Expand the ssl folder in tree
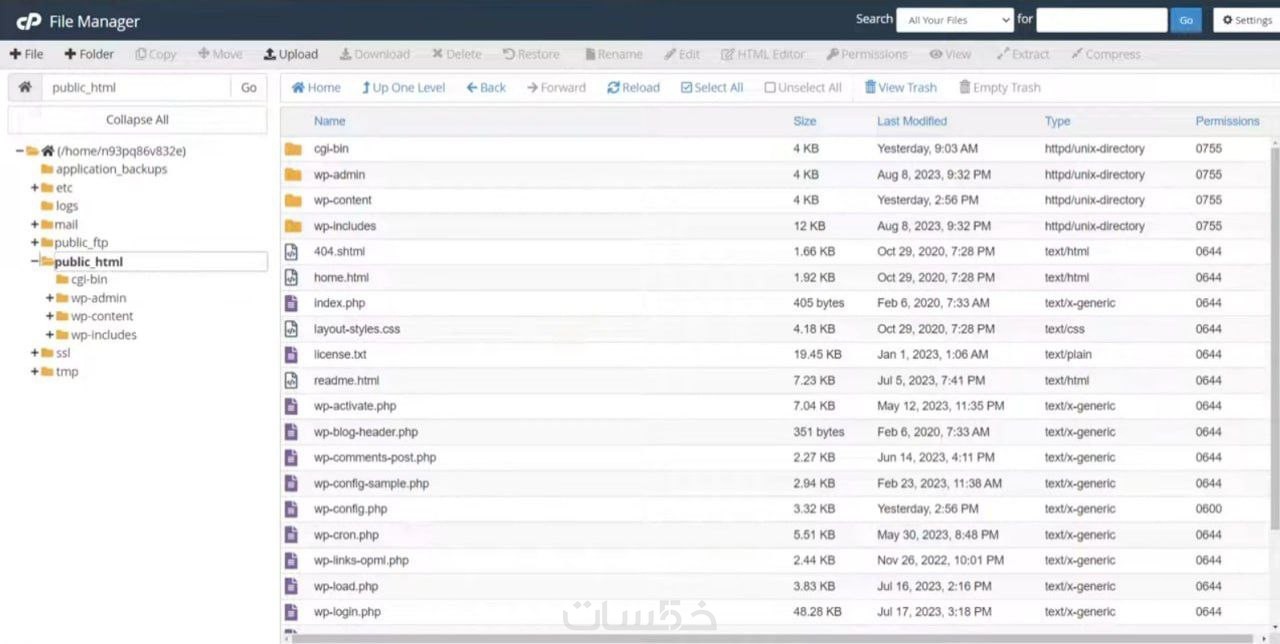 point(35,353)
